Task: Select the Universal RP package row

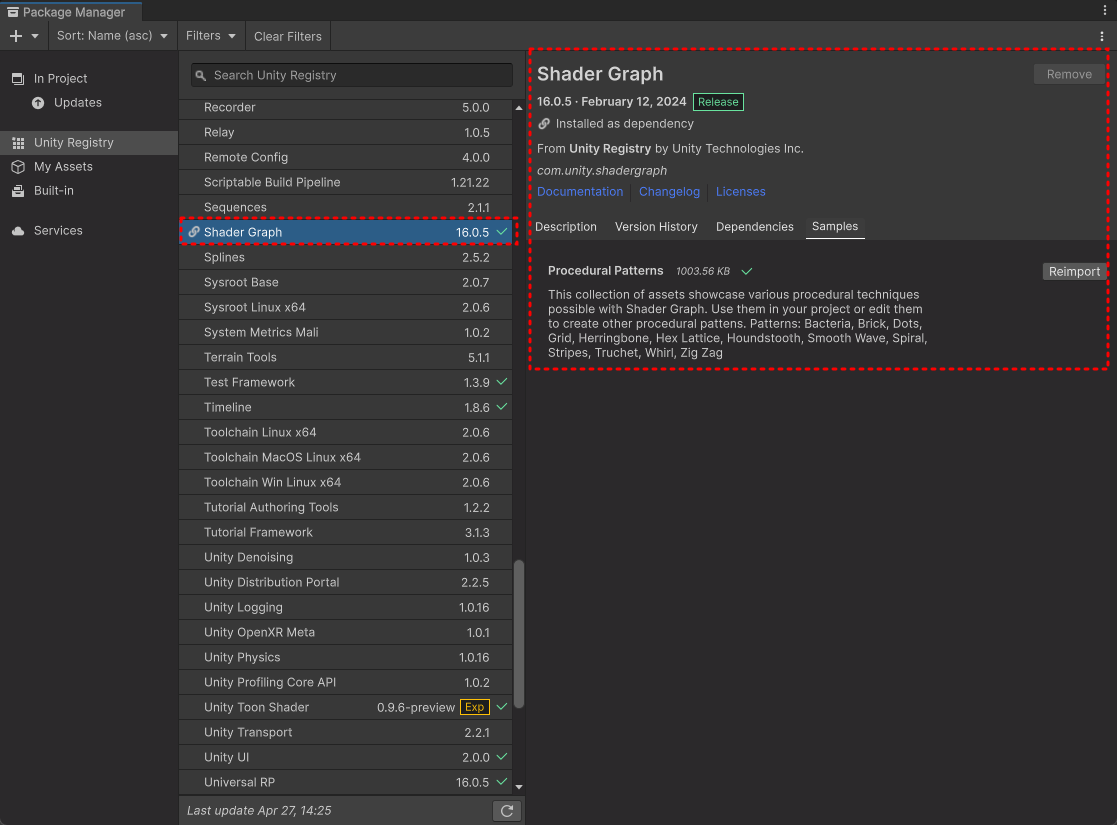Action: pos(346,782)
